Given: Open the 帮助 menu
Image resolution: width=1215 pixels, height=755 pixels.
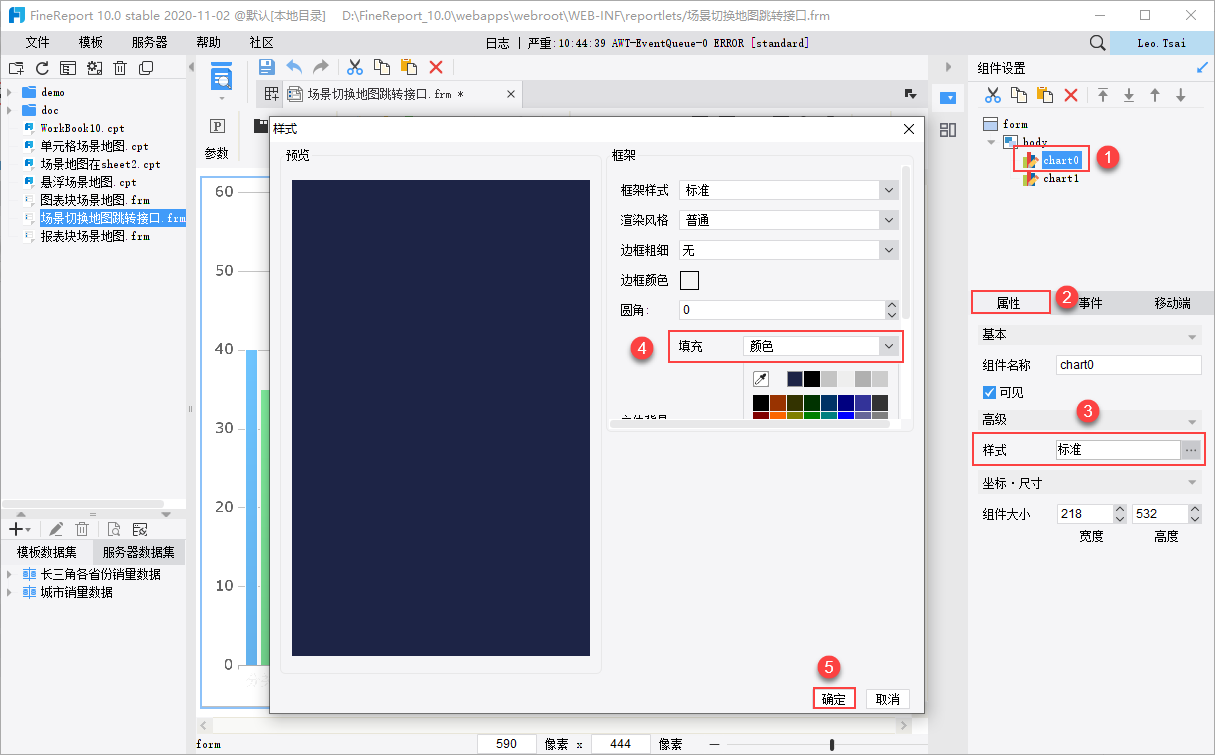Looking at the screenshot, I should tap(209, 43).
